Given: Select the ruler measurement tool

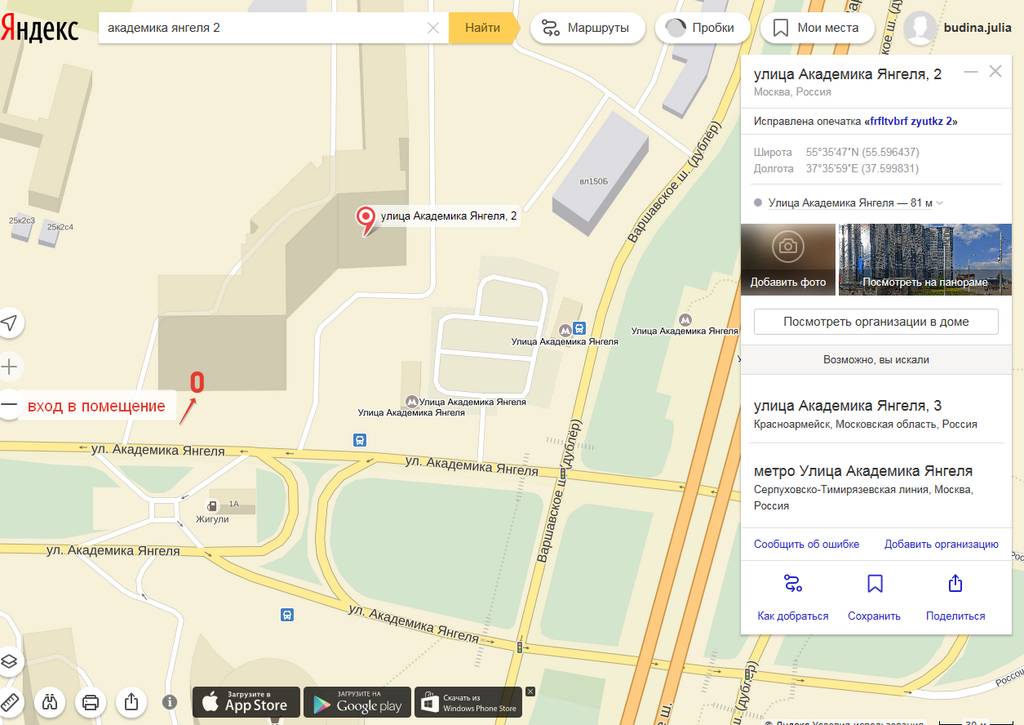Looking at the screenshot, I should pos(9,702).
